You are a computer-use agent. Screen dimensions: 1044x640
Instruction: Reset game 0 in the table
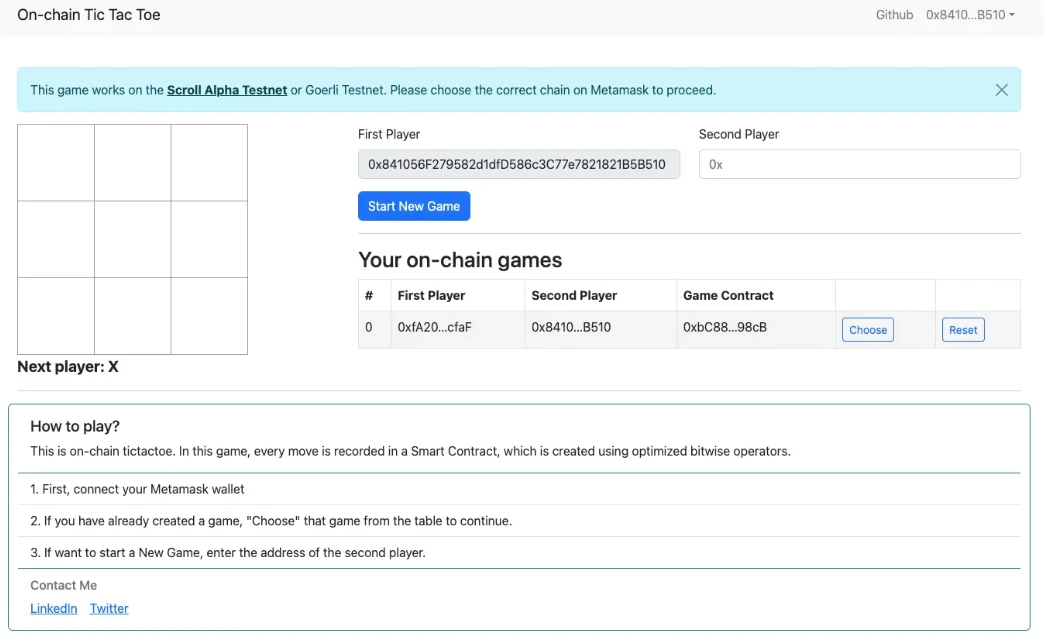click(x=962, y=330)
